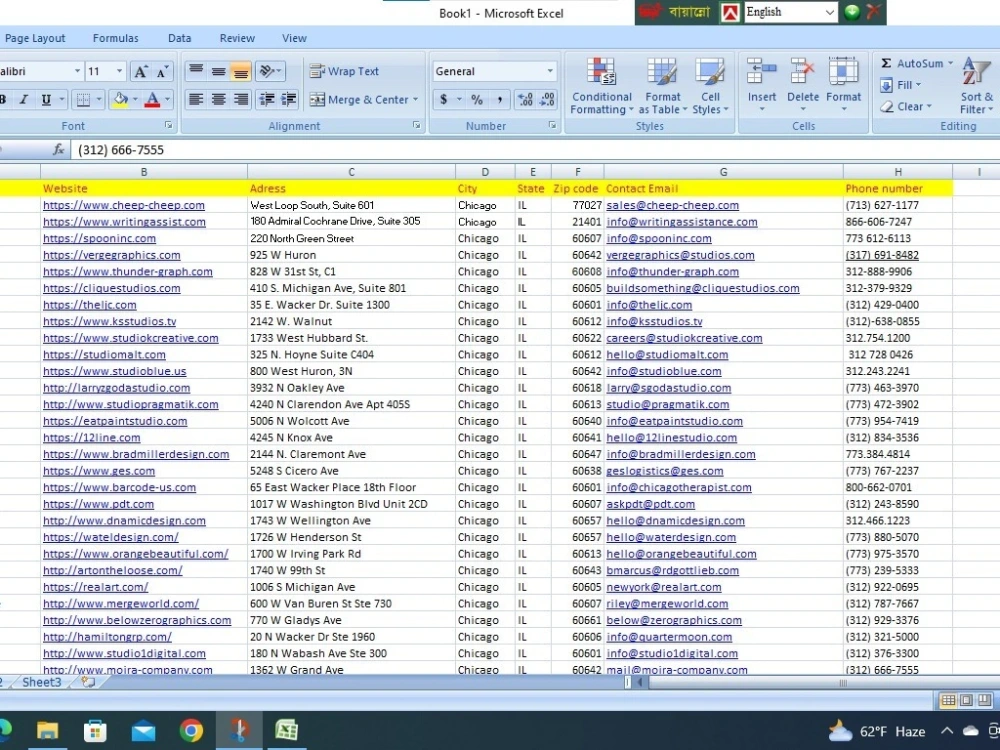The image size is (1000, 750).
Task: Center text horizontally
Action: coord(218,99)
